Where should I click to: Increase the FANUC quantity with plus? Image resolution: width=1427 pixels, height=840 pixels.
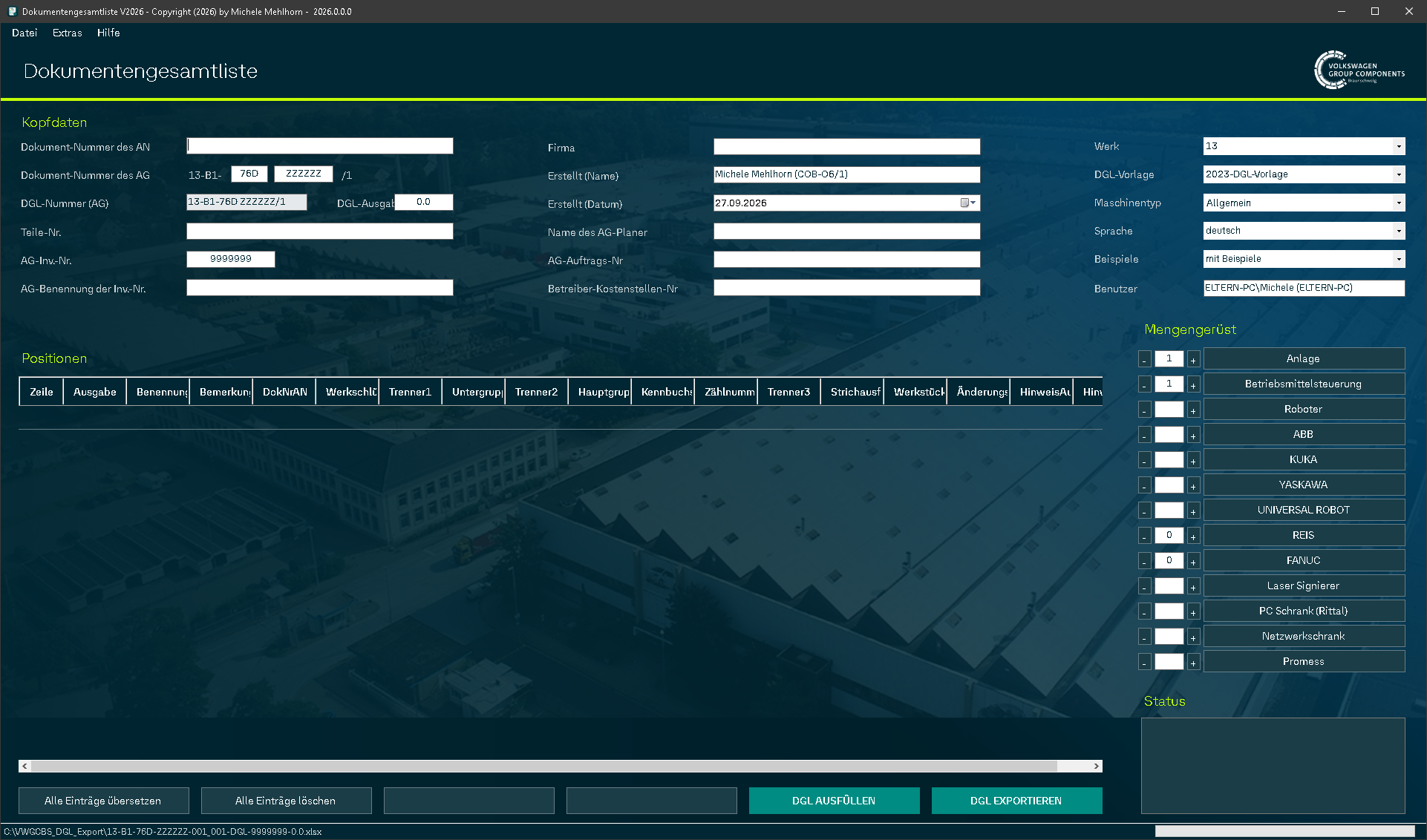pos(1193,562)
